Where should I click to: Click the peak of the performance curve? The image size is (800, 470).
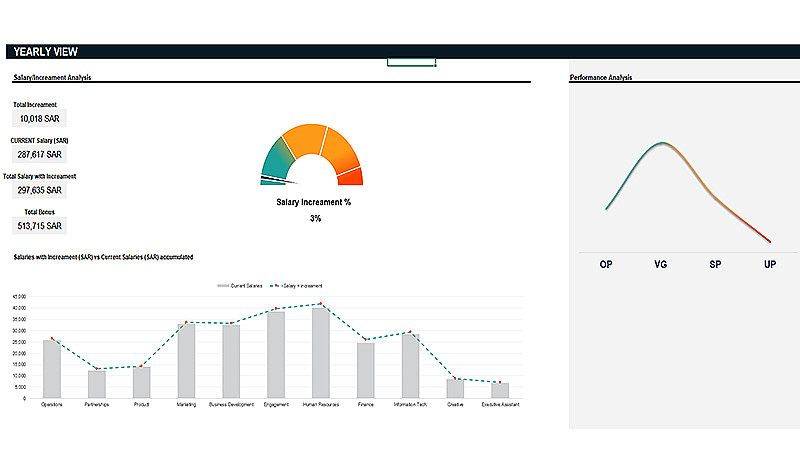point(662,143)
